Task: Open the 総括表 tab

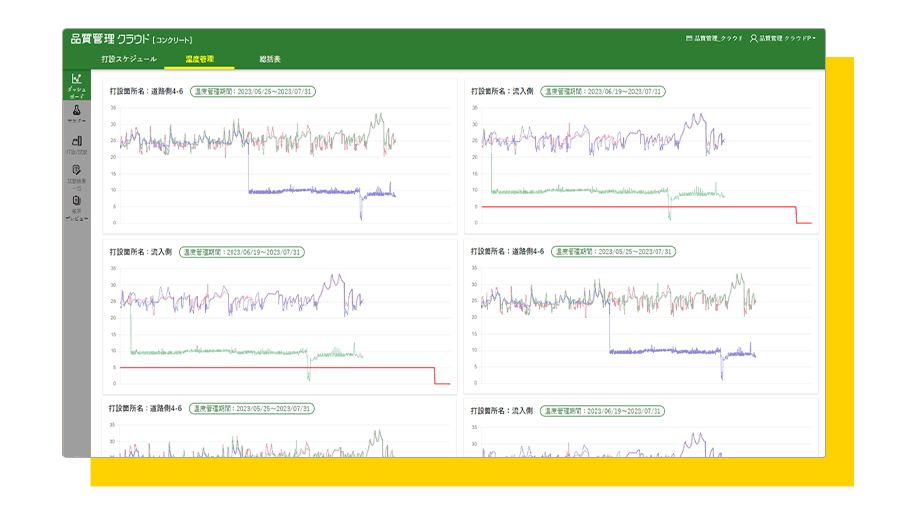Action: pyautogui.click(x=270, y=59)
